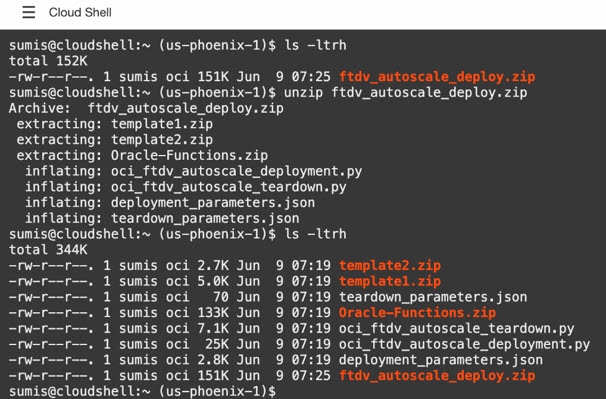This screenshot has height=399, width=606.
Task: Click deployment_parameters.json in the file listing
Action: (441, 360)
